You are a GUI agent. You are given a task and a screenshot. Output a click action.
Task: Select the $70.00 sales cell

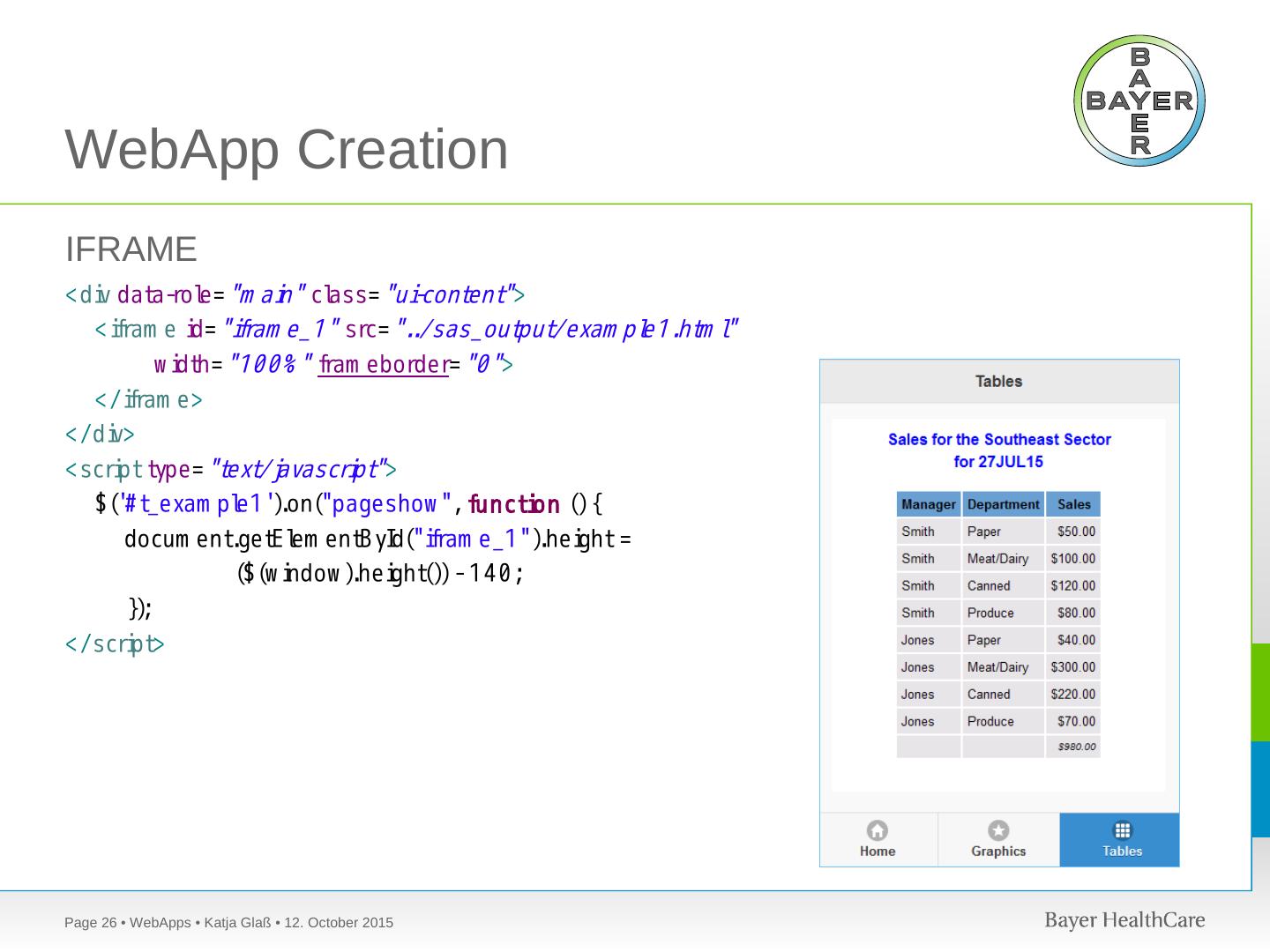(x=1073, y=722)
